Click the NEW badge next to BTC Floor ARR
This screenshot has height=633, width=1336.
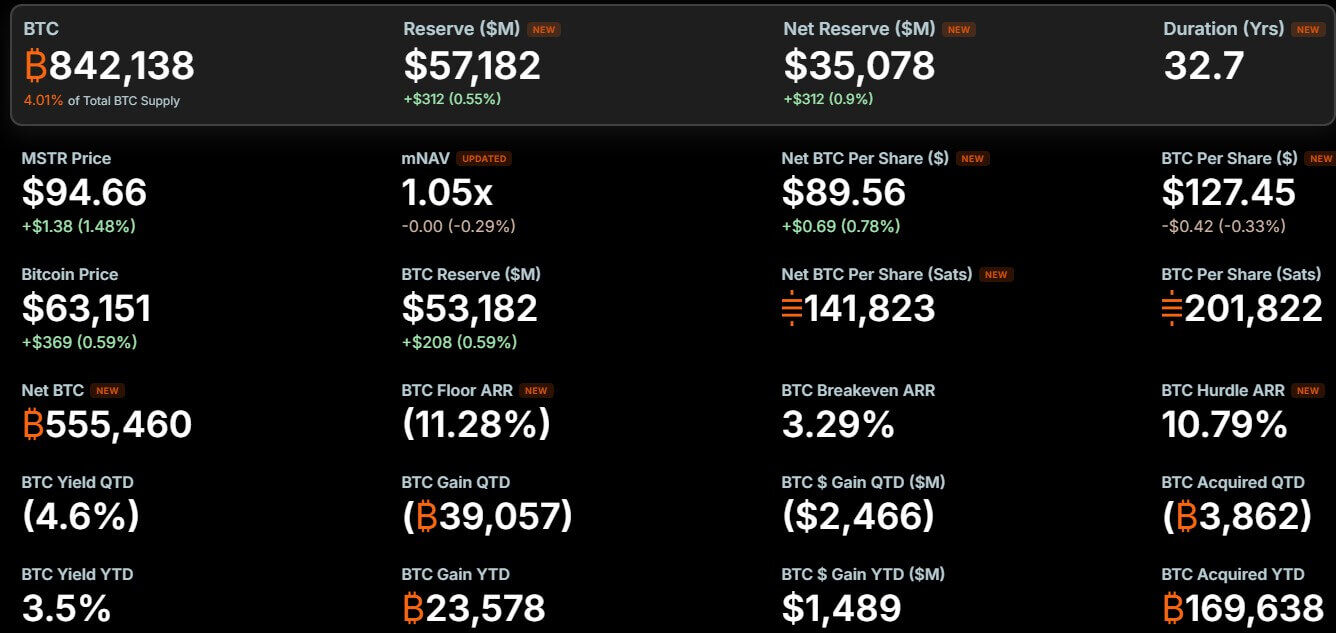(536, 390)
